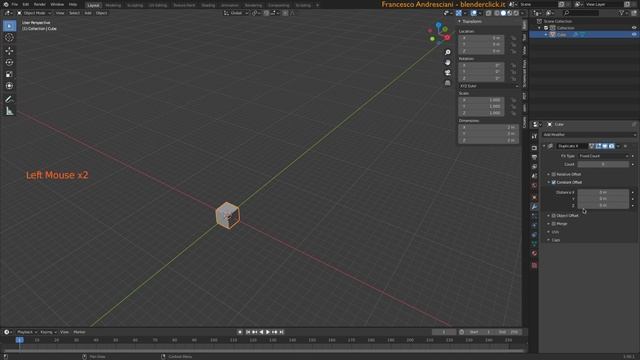Click the Location X value field
The height and width of the screenshot is (360, 640).
coord(481,38)
